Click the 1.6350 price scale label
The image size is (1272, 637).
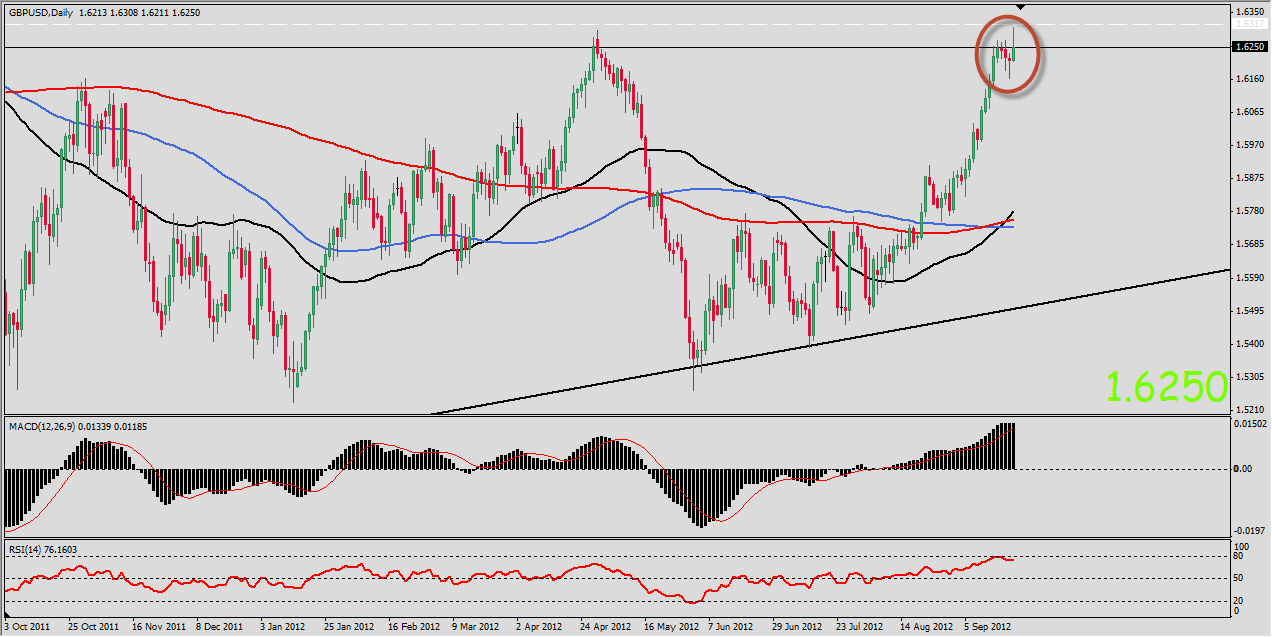click(1247, 13)
